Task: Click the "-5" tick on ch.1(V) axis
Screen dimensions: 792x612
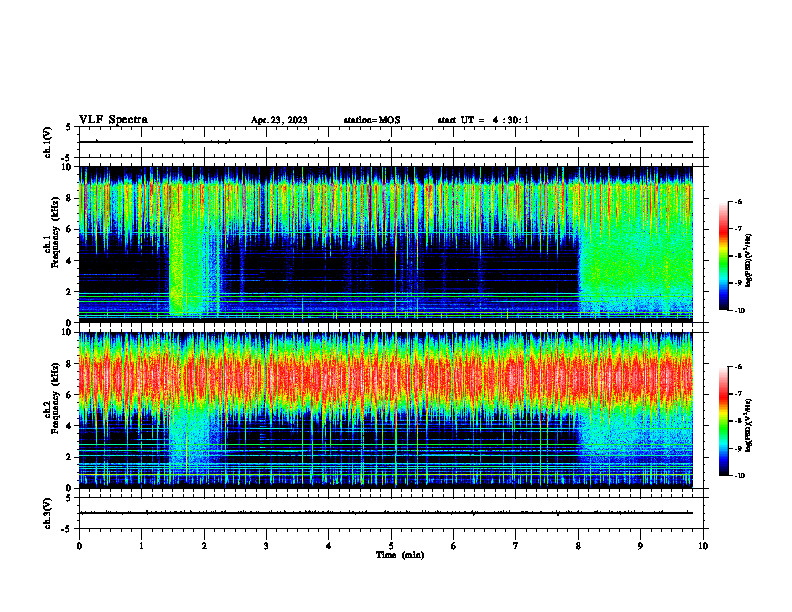Action: point(68,158)
